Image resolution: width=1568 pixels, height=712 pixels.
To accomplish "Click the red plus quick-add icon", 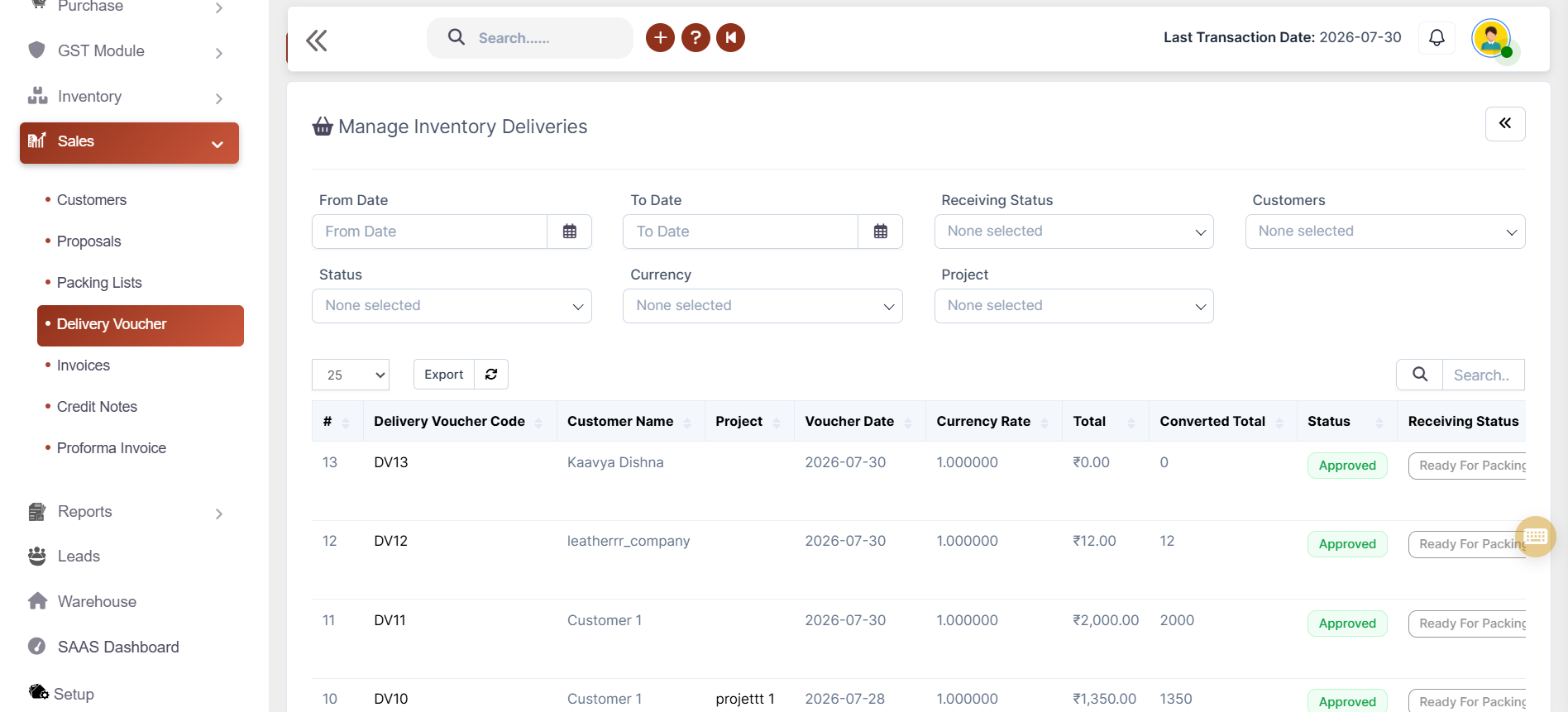I will tap(660, 37).
